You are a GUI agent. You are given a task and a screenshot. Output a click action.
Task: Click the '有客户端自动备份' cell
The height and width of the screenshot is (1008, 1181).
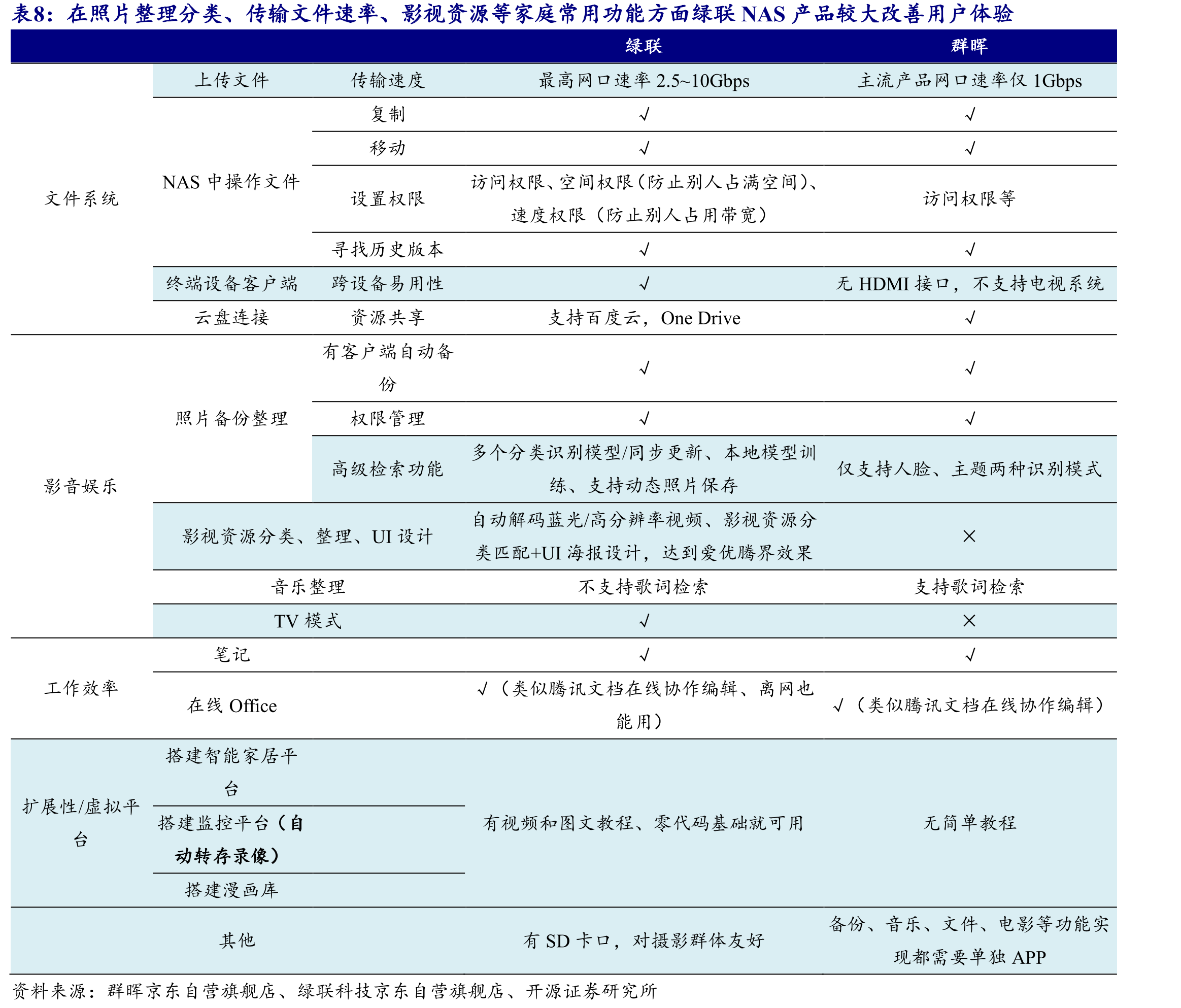tap(388, 368)
